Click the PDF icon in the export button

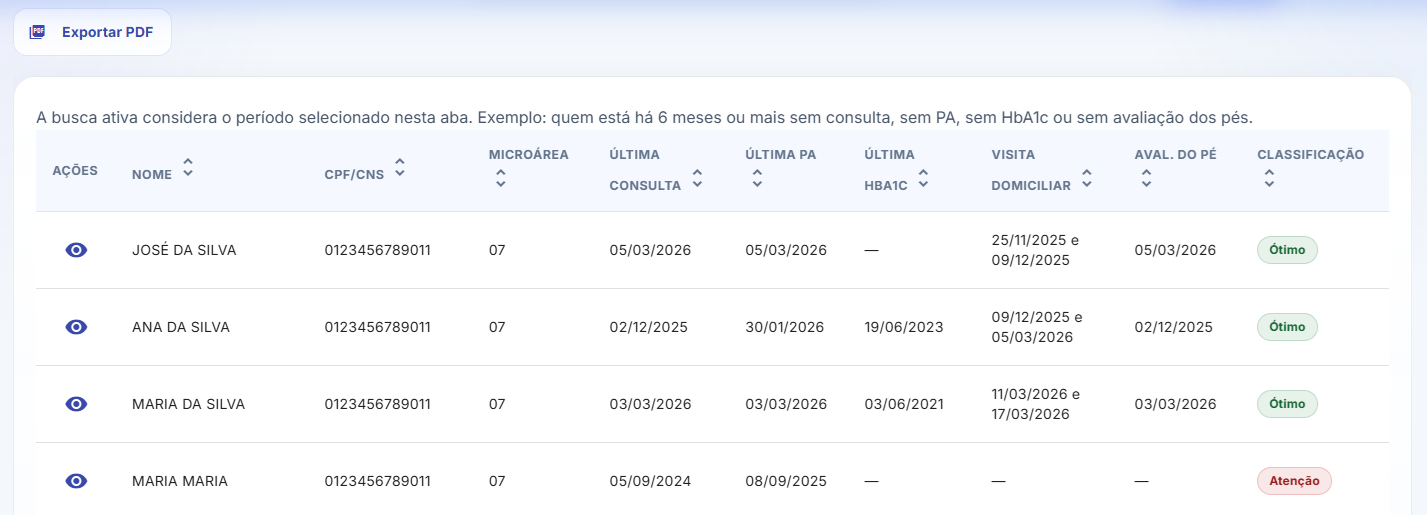click(x=38, y=32)
